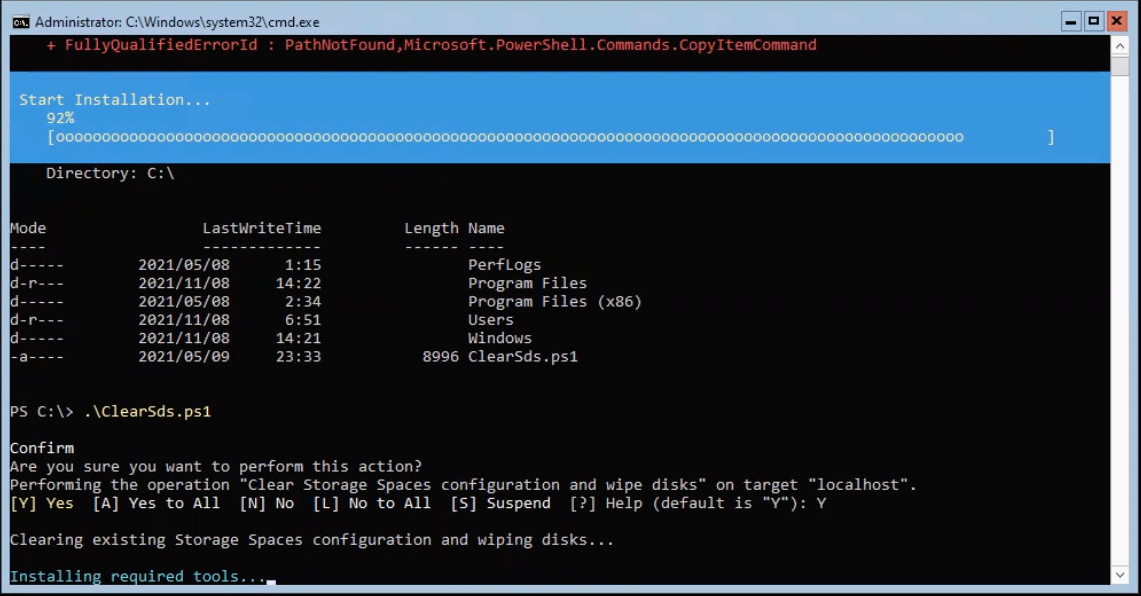1141x596 pixels.
Task: Click the 'd-r---' mode of Users row
Action: coord(36,319)
